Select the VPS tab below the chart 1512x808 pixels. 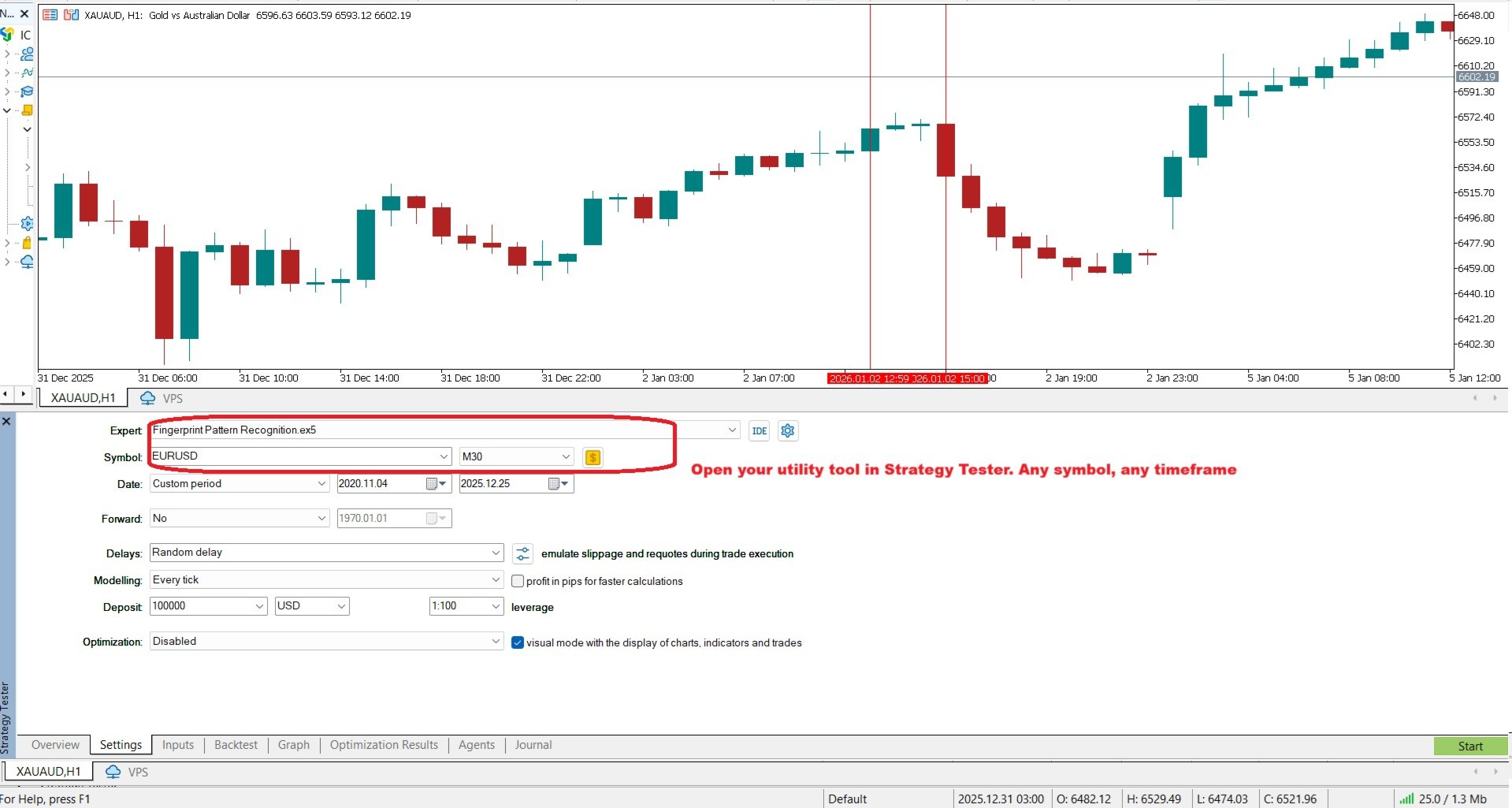[162, 398]
